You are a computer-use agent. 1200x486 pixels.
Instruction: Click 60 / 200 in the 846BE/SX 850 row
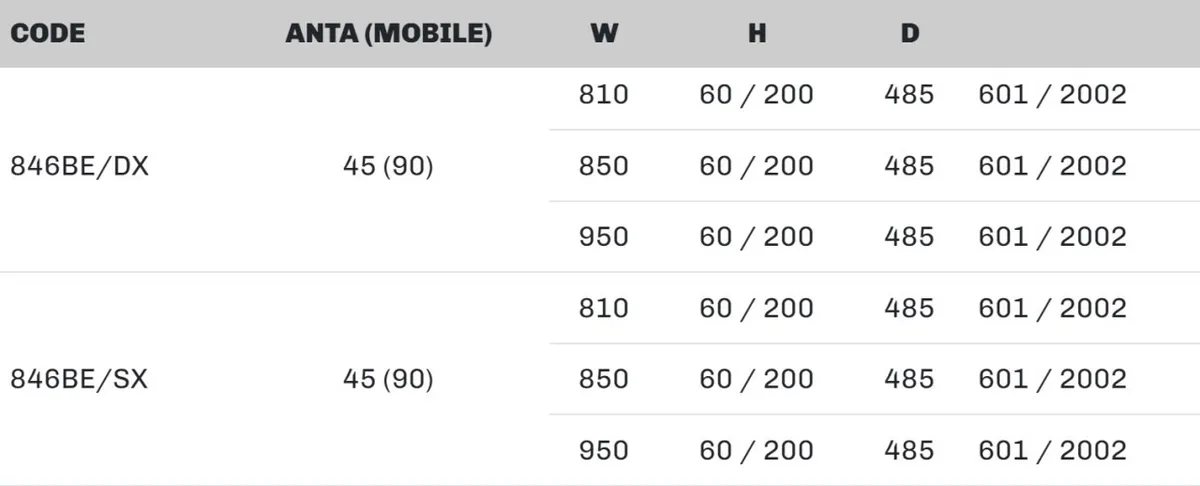[x=757, y=380]
